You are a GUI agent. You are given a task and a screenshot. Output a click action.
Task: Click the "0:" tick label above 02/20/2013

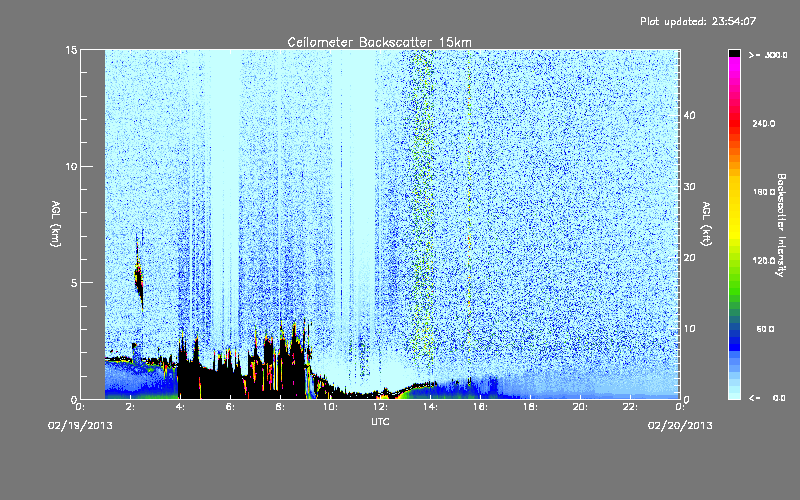(680, 407)
